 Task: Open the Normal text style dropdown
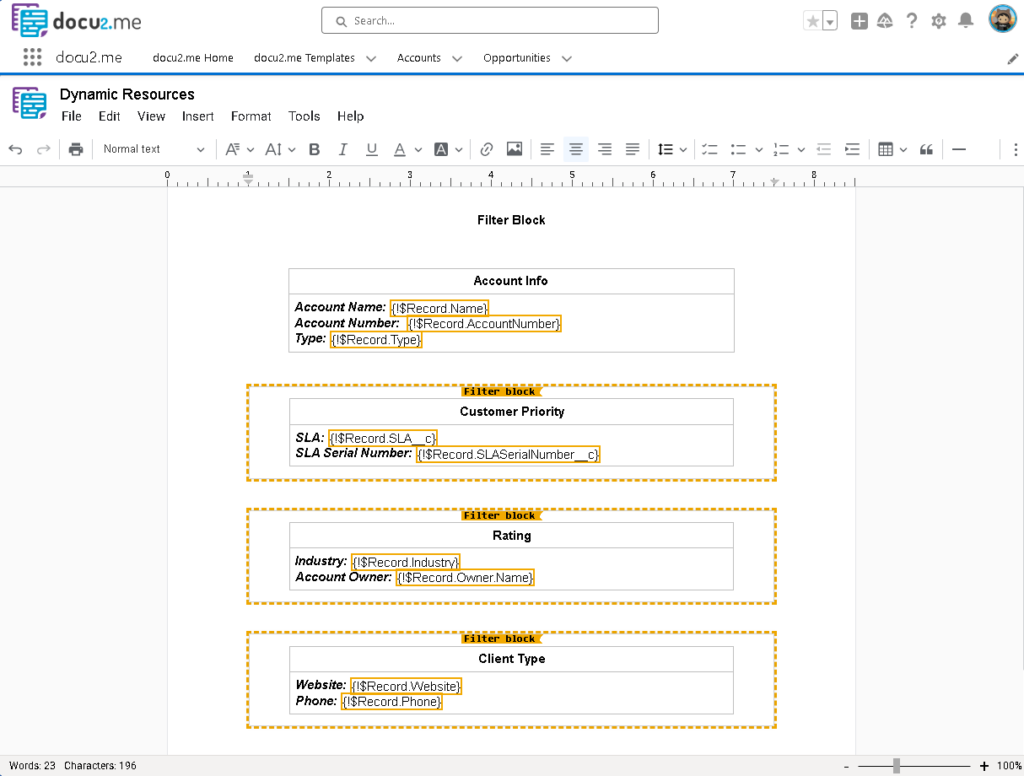click(153, 150)
